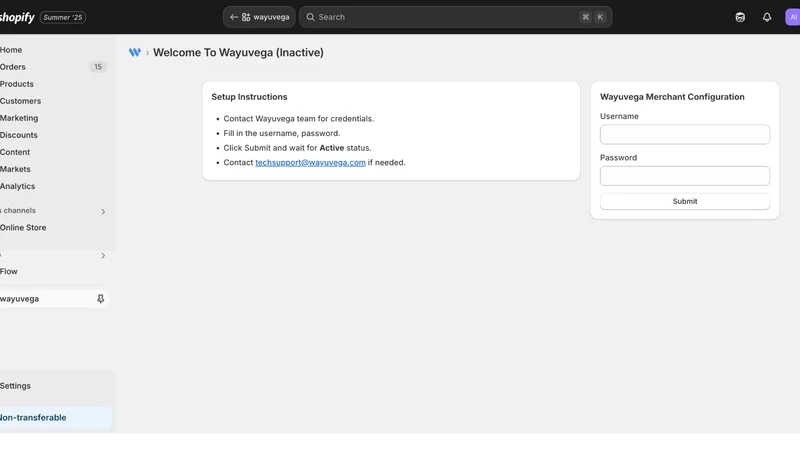The image size is (800, 450).
Task: Click the Summer '25 edition badge
Action: (63, 17)
